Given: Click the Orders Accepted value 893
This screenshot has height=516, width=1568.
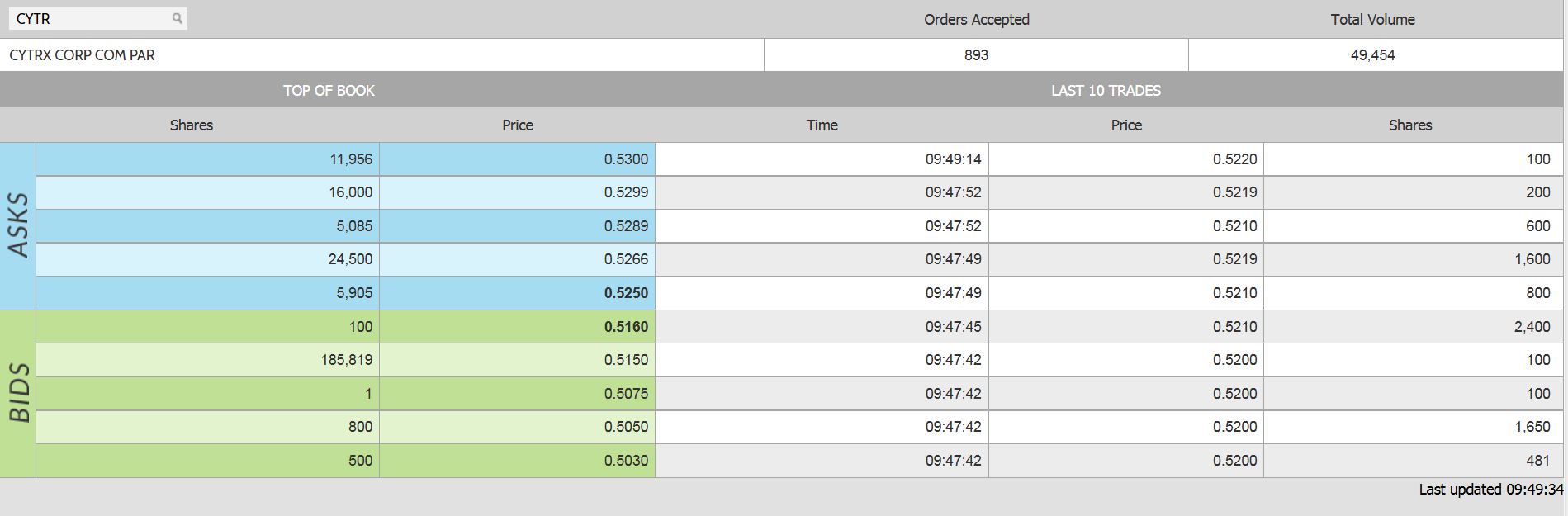Looking at the screenshot, I should pyautogui.click(x=976, y=55).
